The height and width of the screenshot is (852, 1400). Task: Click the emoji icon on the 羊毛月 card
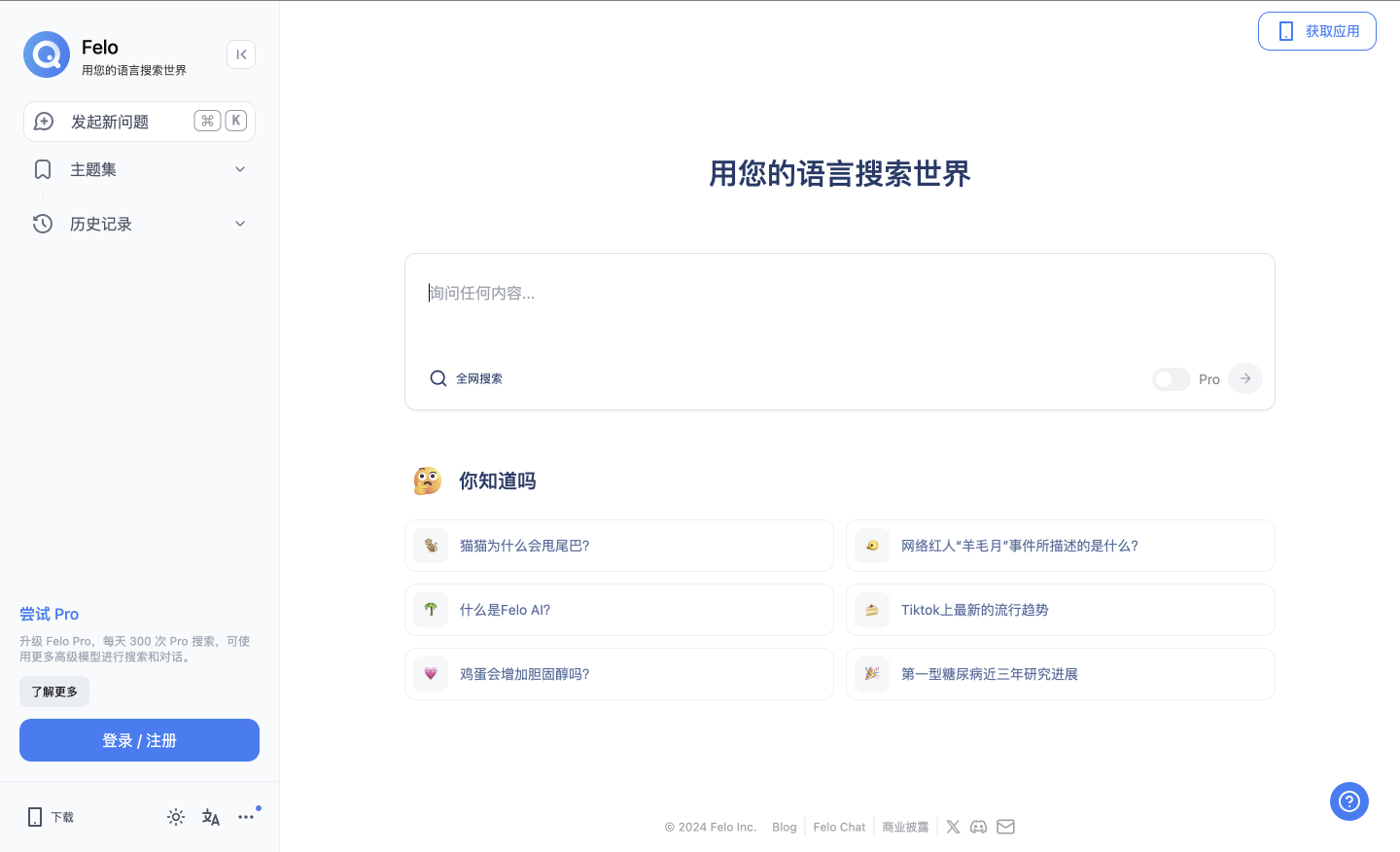pyautogui.click(x=872, y=546)
